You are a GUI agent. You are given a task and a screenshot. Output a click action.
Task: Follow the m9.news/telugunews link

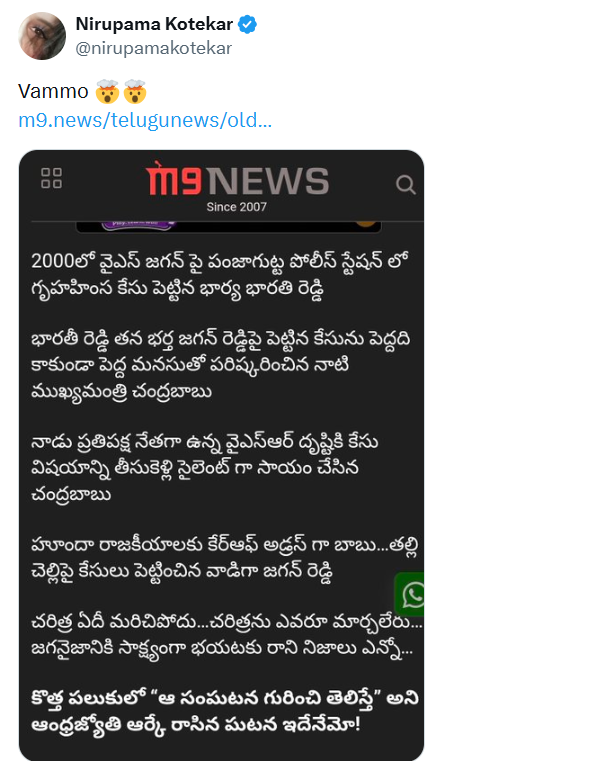[145, 120]
